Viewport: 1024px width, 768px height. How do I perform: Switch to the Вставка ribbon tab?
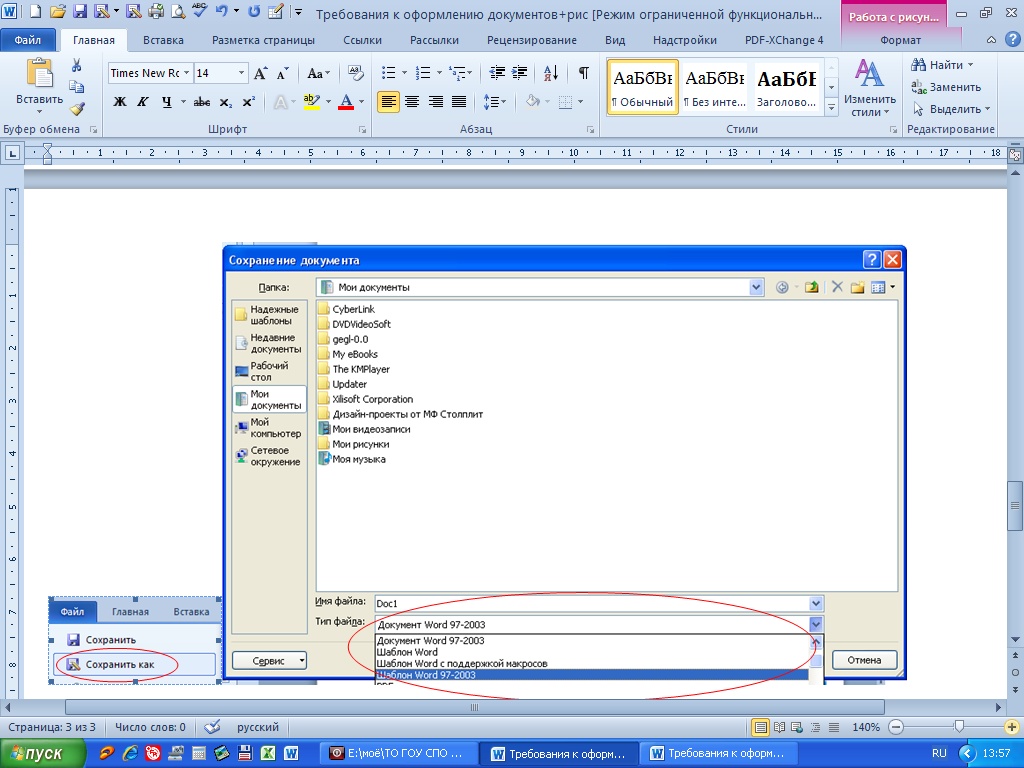(x=163, y=40)
